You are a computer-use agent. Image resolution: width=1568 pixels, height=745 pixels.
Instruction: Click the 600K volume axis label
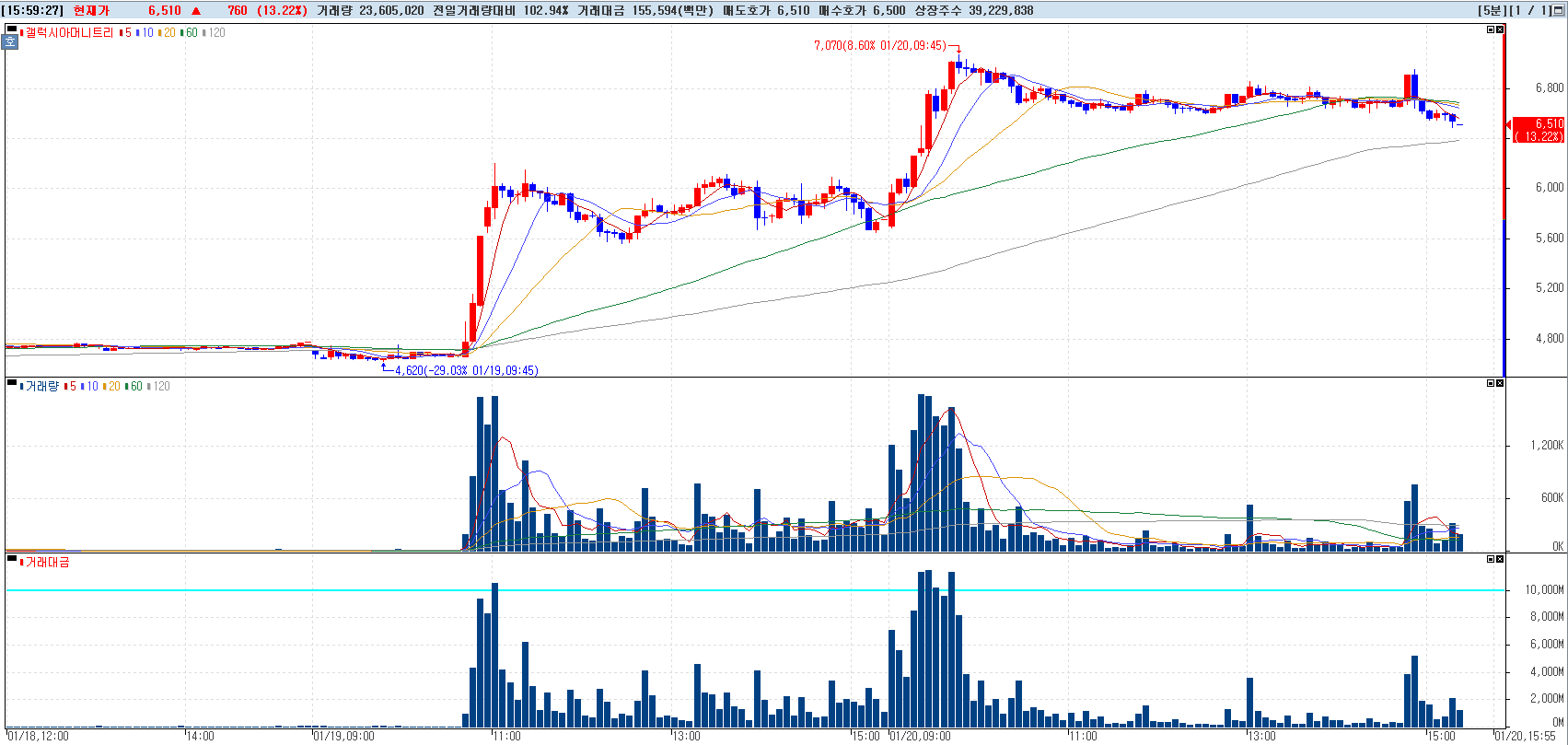1552,497
